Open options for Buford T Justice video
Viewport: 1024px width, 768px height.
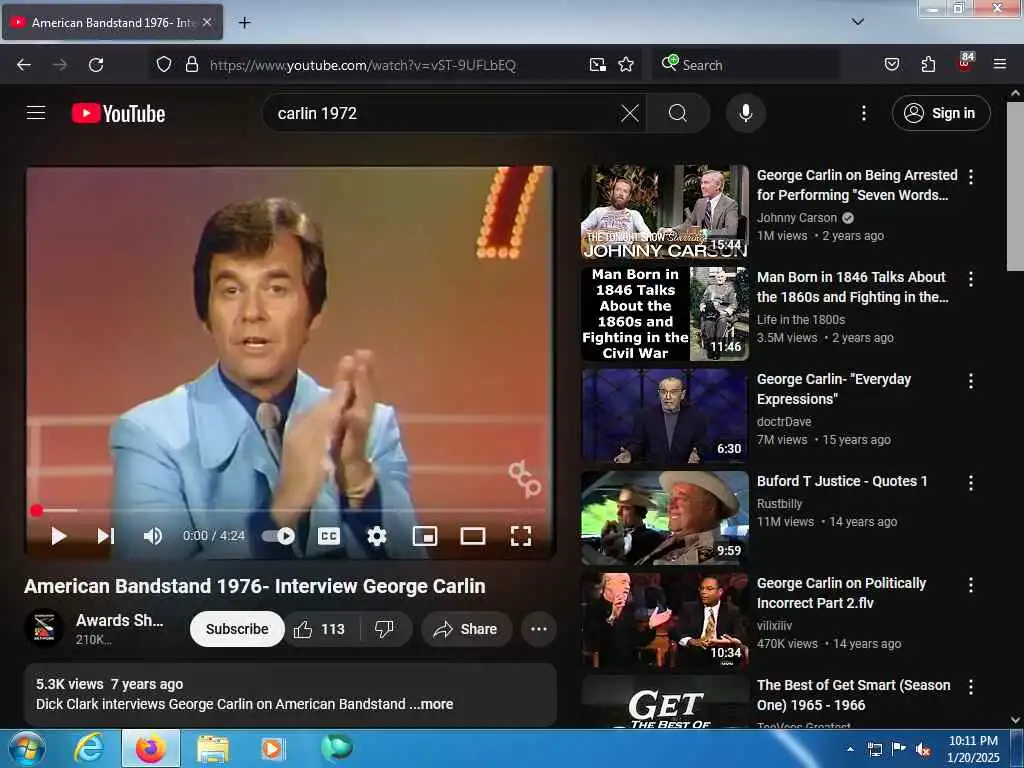tap(971, 483)
